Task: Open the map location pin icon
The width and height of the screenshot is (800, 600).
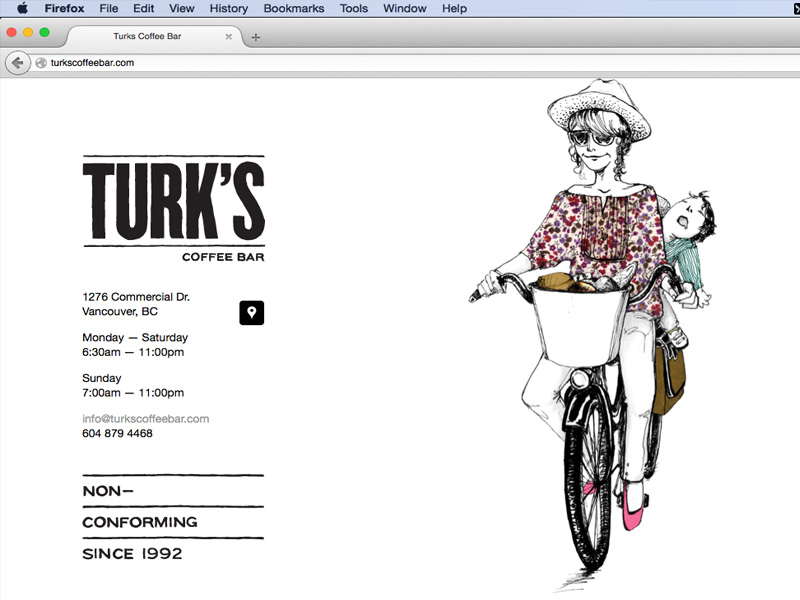Action: [252, 313]
